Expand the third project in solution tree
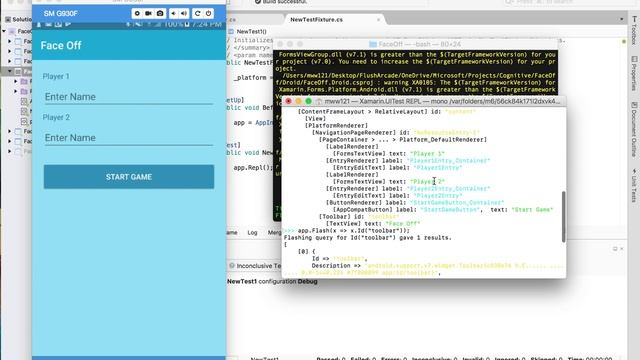Viewport: 640px width, 360px height. point(10,61)
